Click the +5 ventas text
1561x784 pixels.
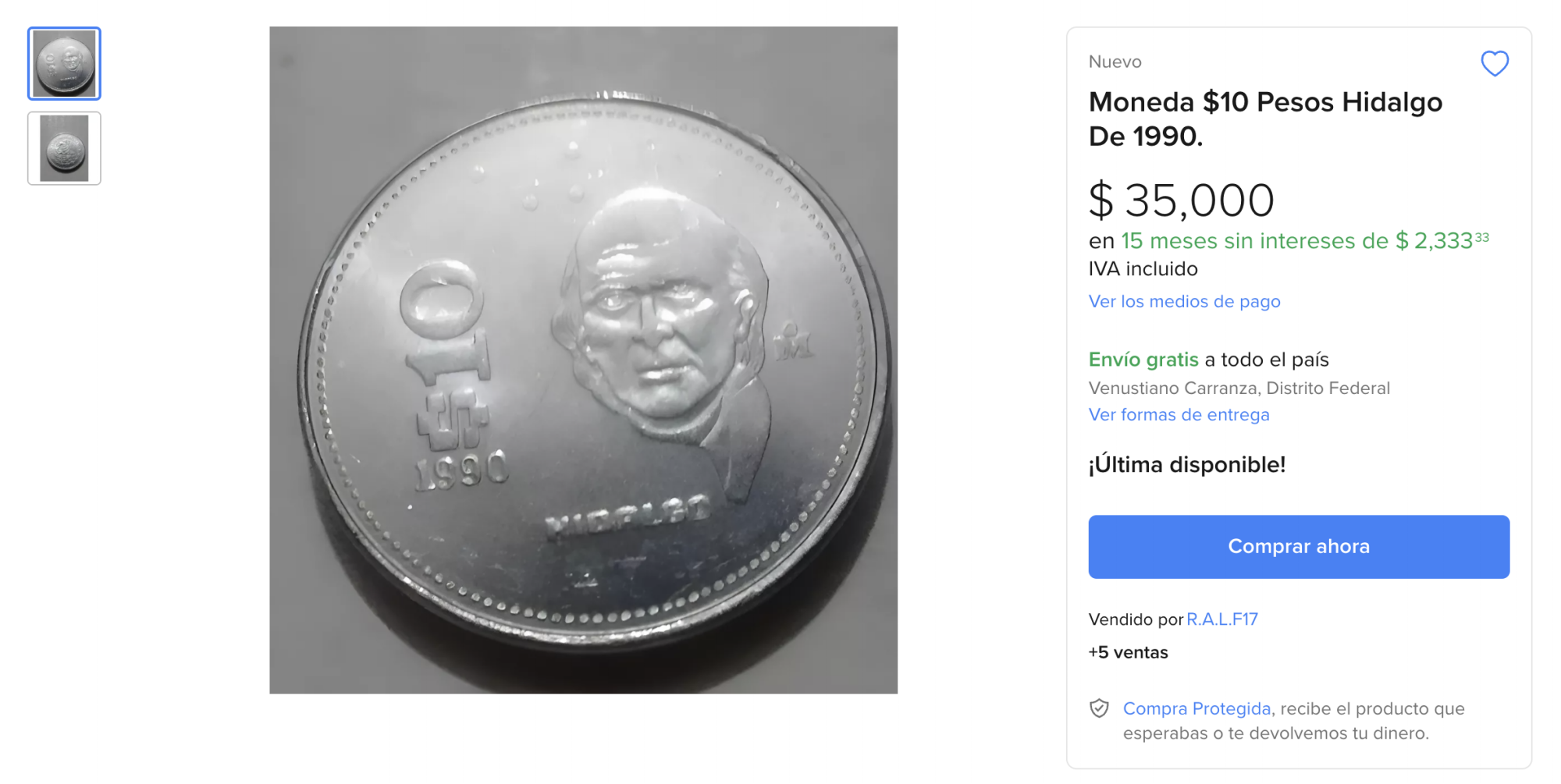1128,653
